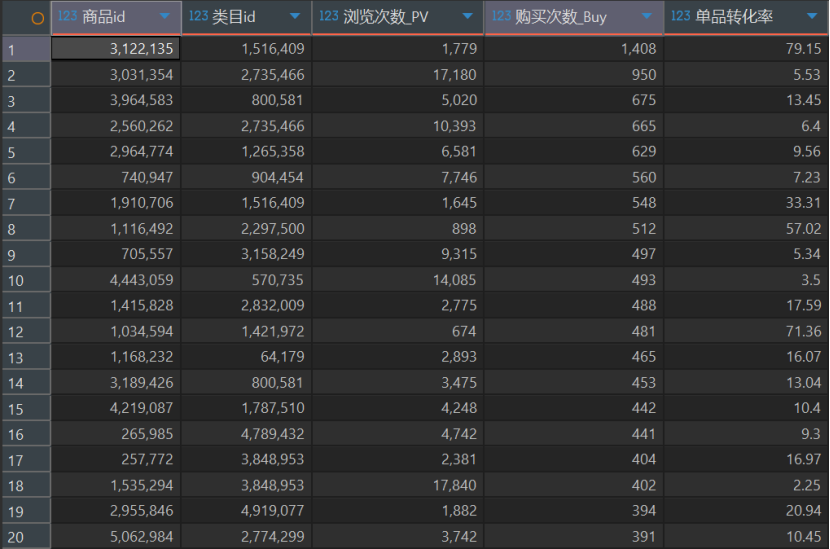This screenshot has height=549, width=830.
Task: Click PV cell 17,180
Action: pyautogui.click(x=398, y=75)
